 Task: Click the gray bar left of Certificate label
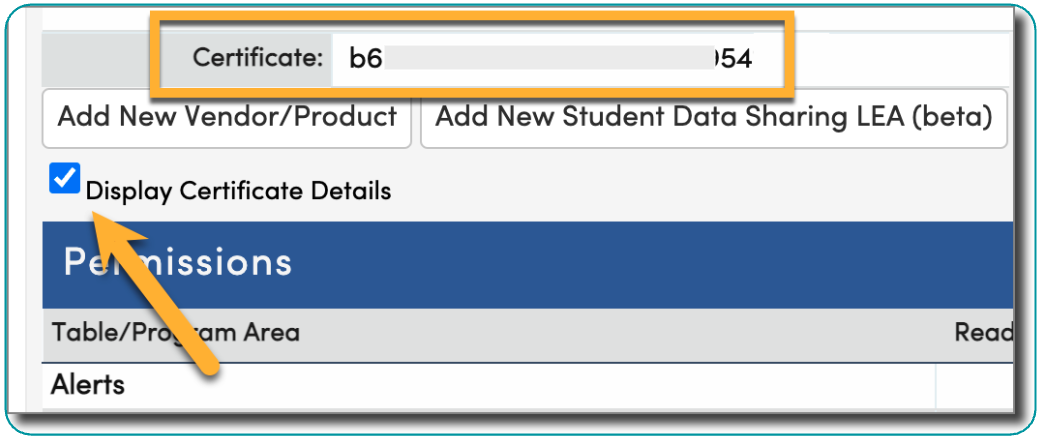pyautogui.click(x=95, y=58)
